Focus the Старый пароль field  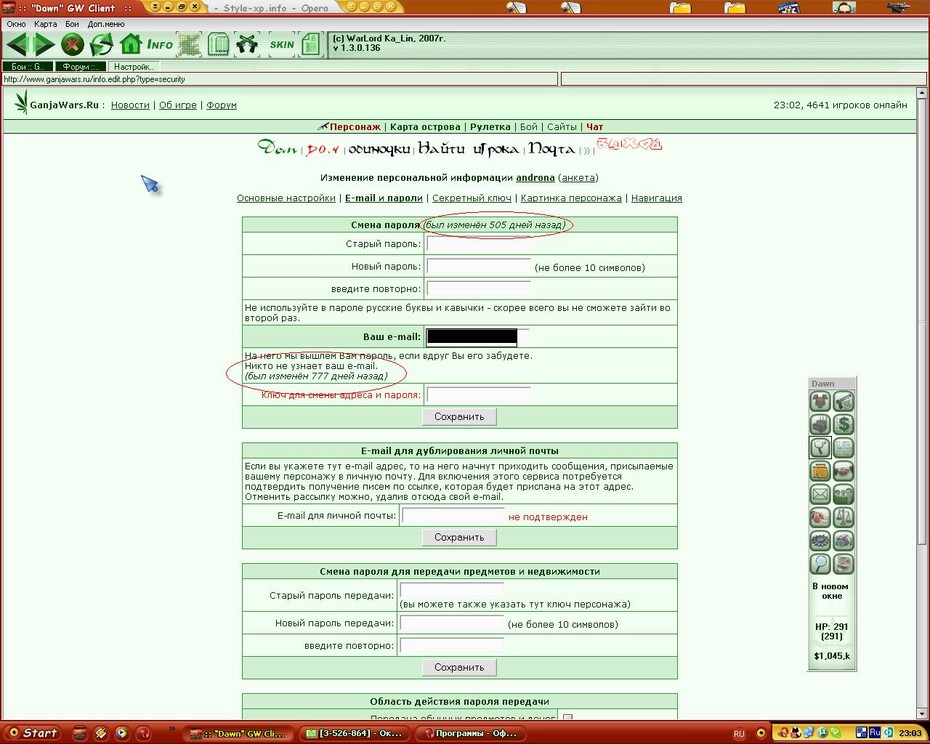478,244
